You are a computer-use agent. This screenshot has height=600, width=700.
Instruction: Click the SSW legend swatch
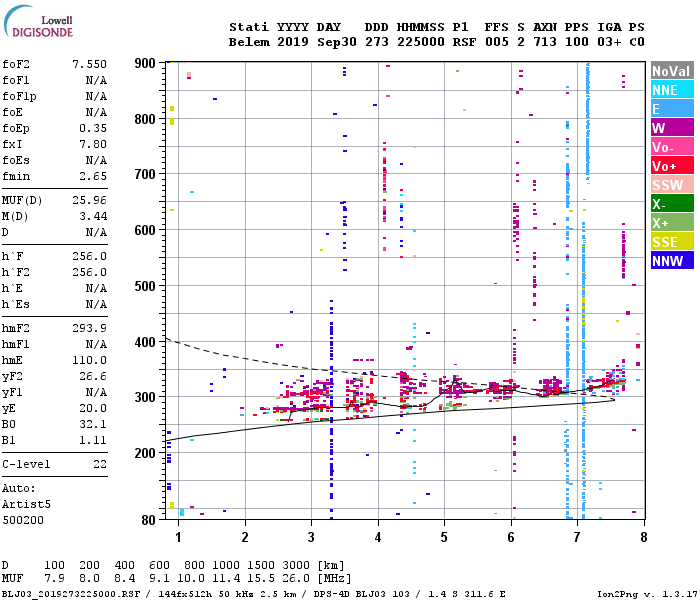[672, 184]
